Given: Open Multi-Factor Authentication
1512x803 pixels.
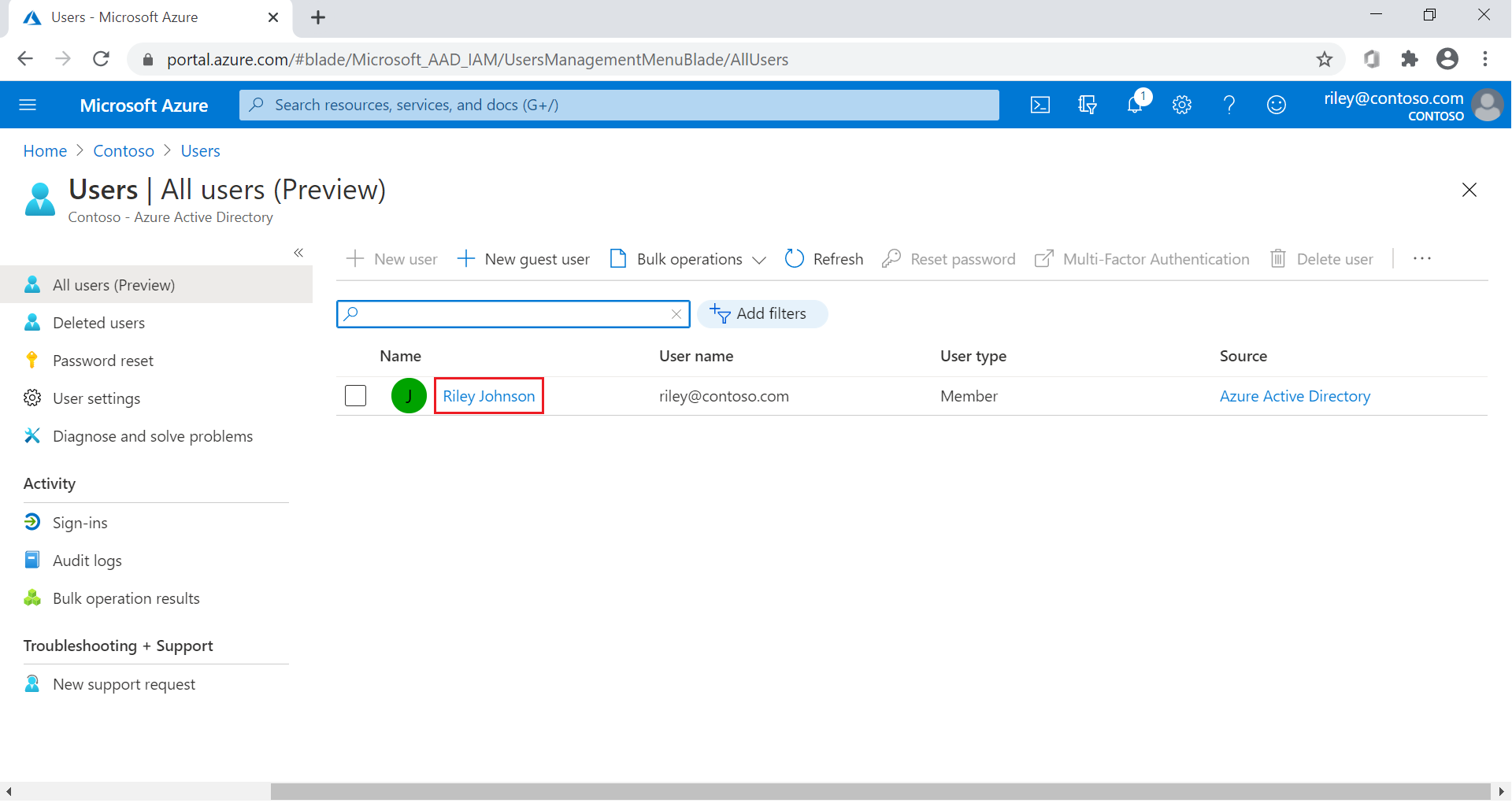Looking at the screenshot, I should point(1142,259).
